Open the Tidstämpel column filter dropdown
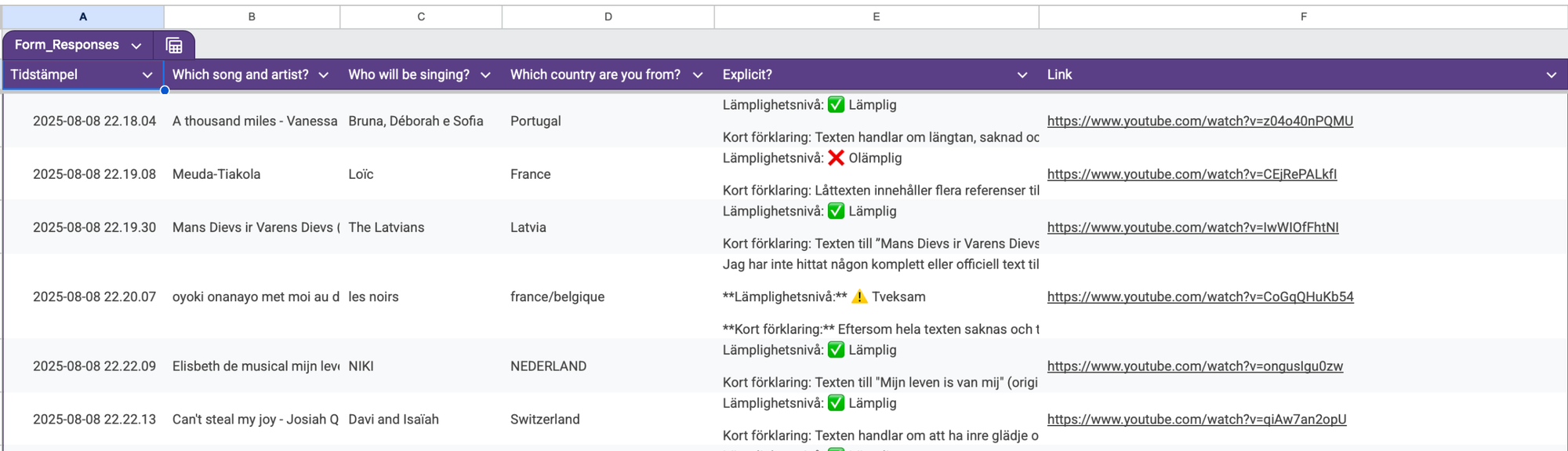Screen dimensions: 1568x451 click(x=147, y=75)
